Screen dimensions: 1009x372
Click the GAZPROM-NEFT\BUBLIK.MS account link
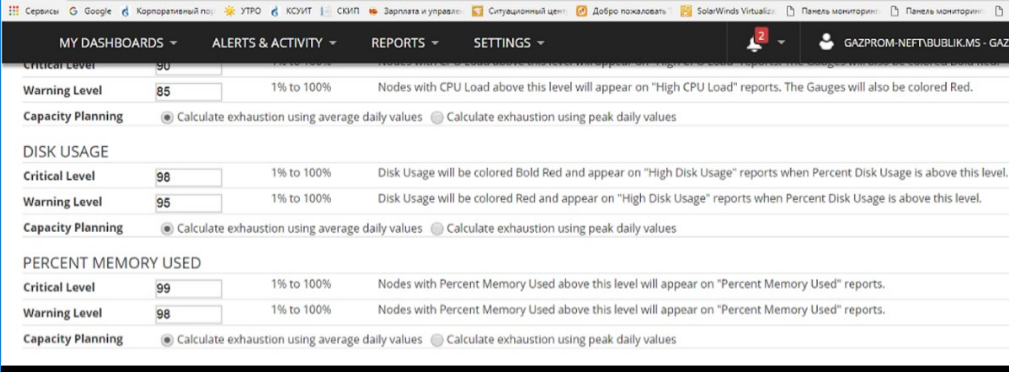[x=925, y=43]
